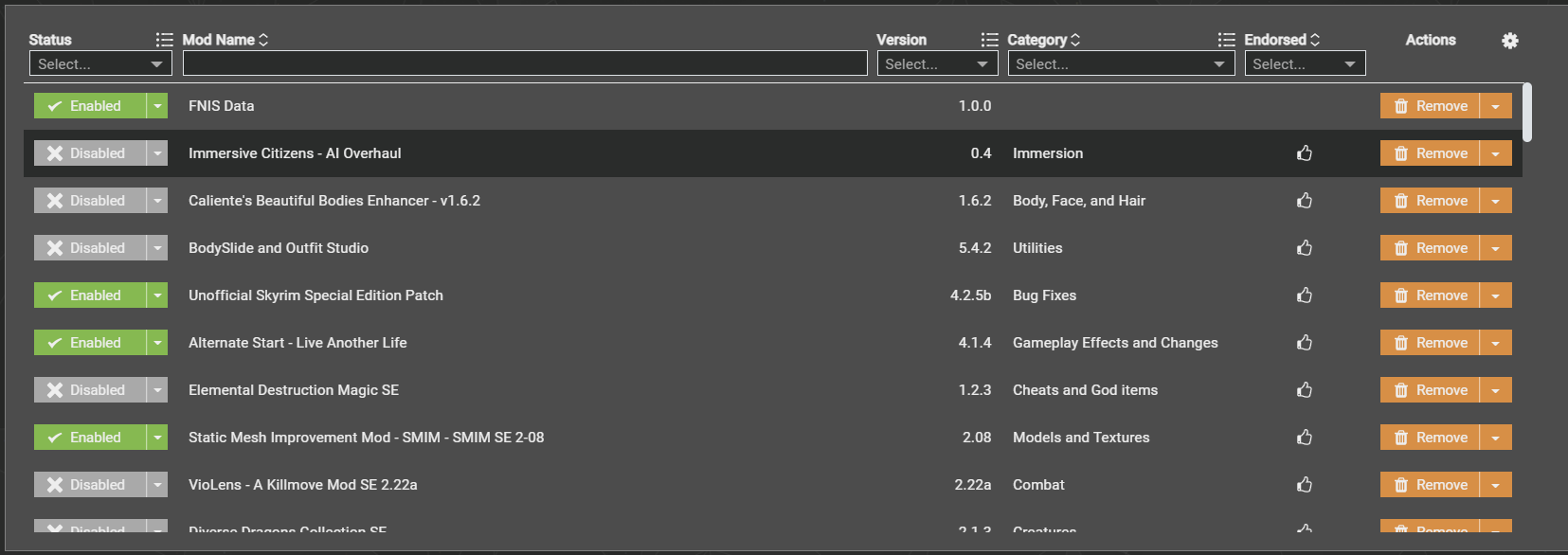Screen dimensions: 1568x555
Task: Click the Combat category cell
Action: click(x=1038, y=484)
